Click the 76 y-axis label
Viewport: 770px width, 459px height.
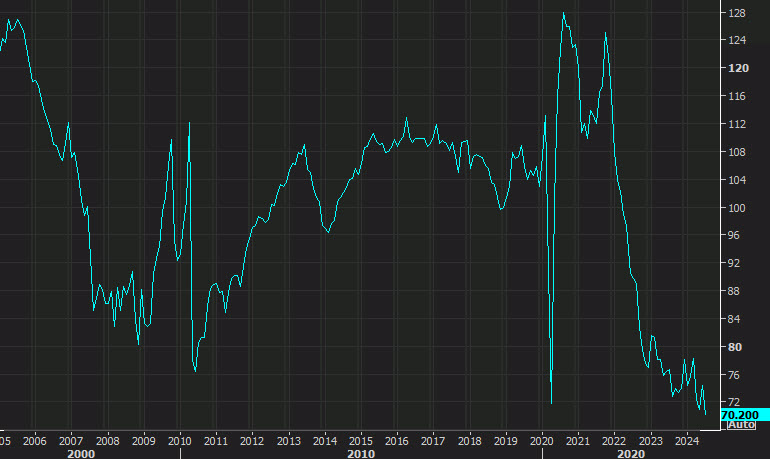click(x=734, y=375)
